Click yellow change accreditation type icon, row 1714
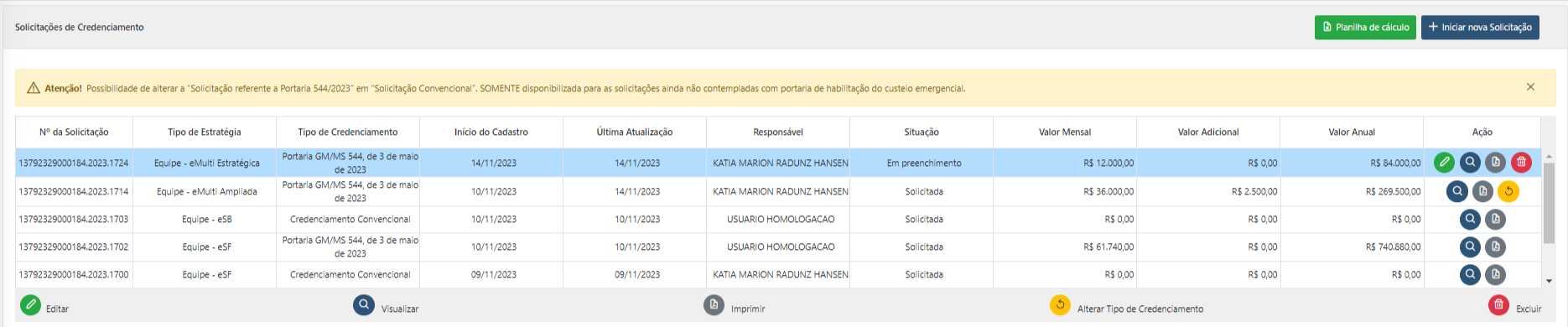This screenshot has width=1568, height=327. pyautogui.click(x=1508, y=191)
